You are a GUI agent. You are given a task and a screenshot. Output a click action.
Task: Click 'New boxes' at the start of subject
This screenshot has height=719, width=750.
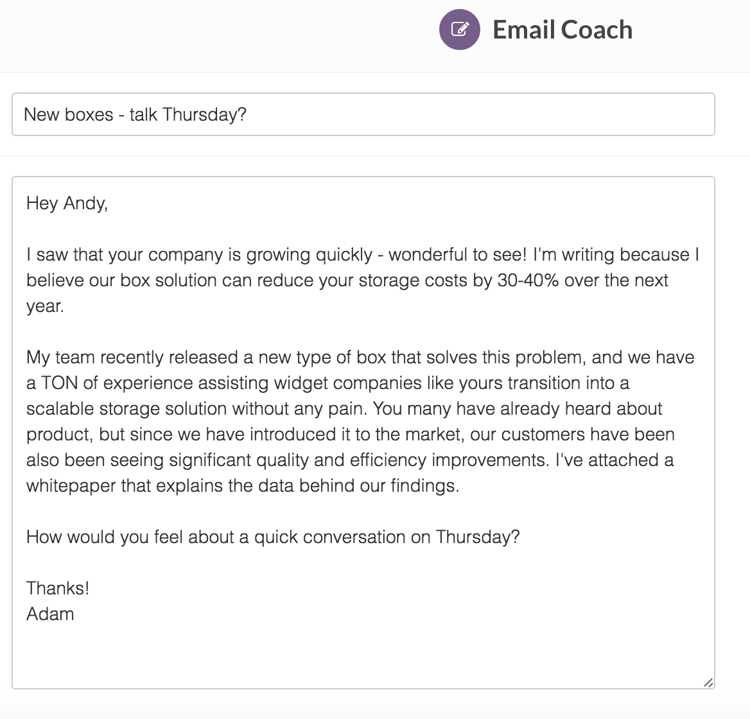68,115
